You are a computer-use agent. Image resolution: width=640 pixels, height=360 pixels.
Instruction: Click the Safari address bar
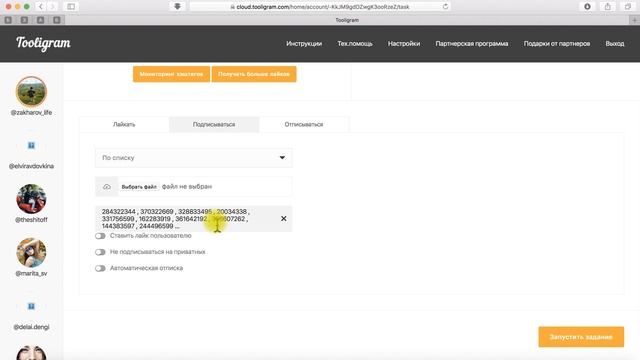[320, 7]
